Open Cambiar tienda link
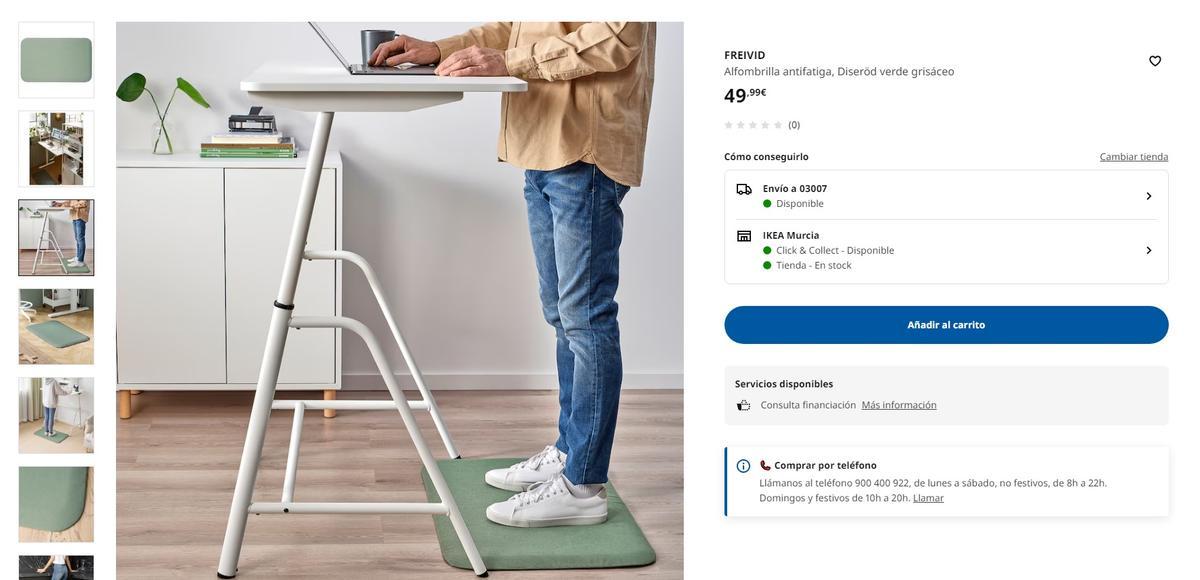 point(1134,157)
